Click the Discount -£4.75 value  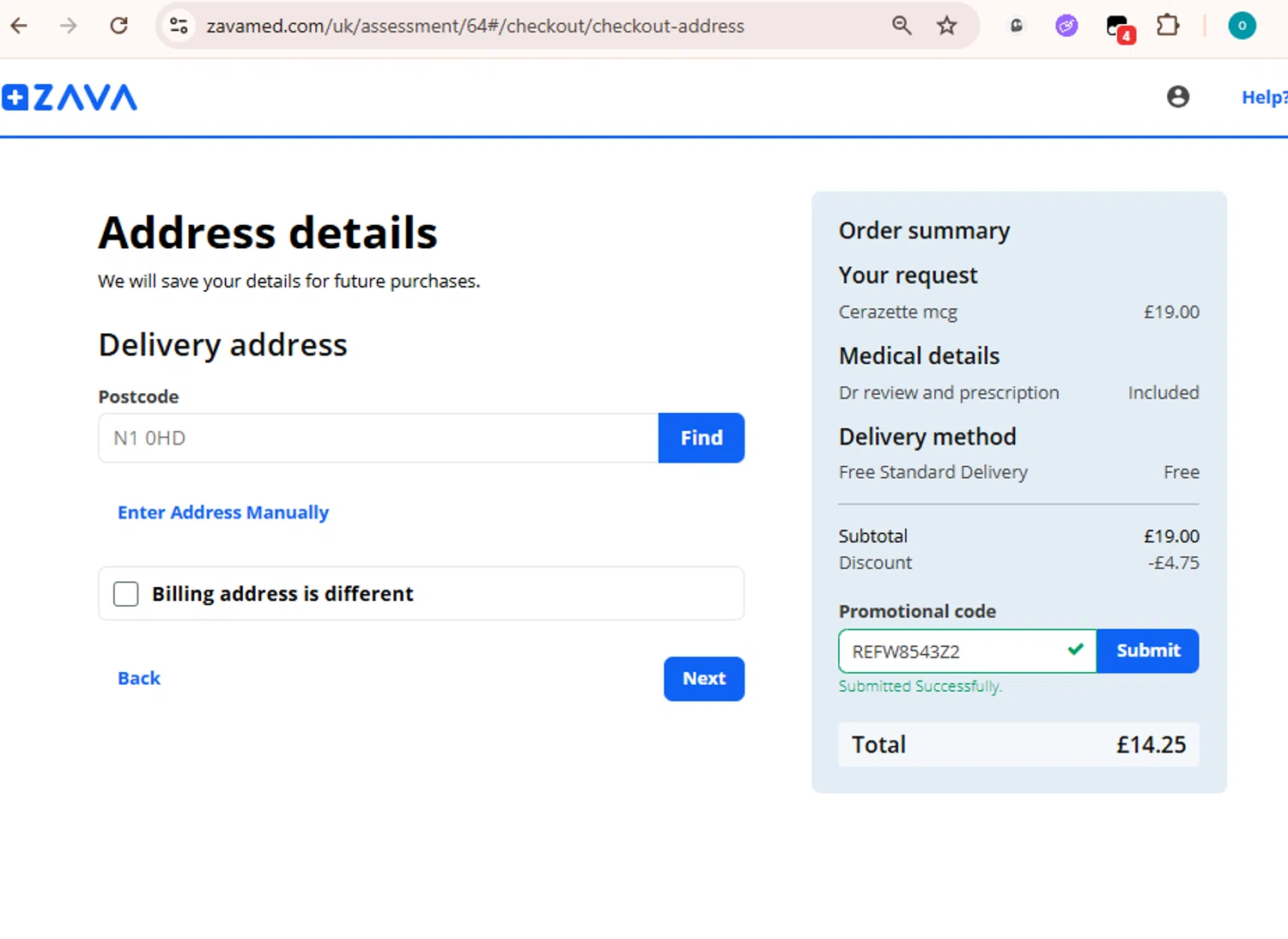[x=1174, y=563]
